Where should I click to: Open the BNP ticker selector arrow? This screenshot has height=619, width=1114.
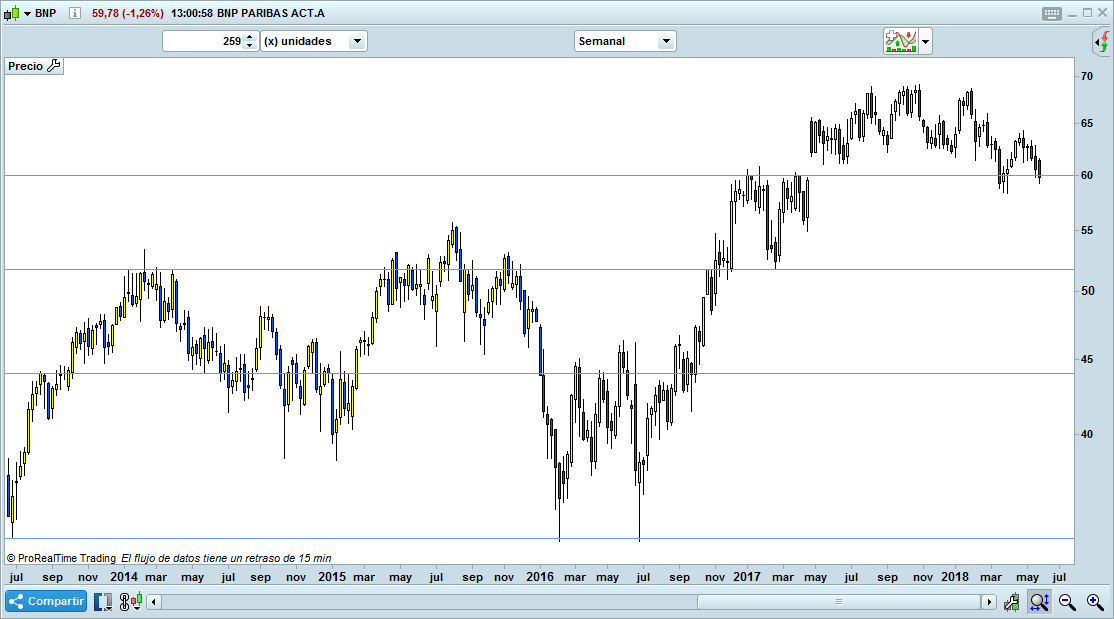[27, 14]
